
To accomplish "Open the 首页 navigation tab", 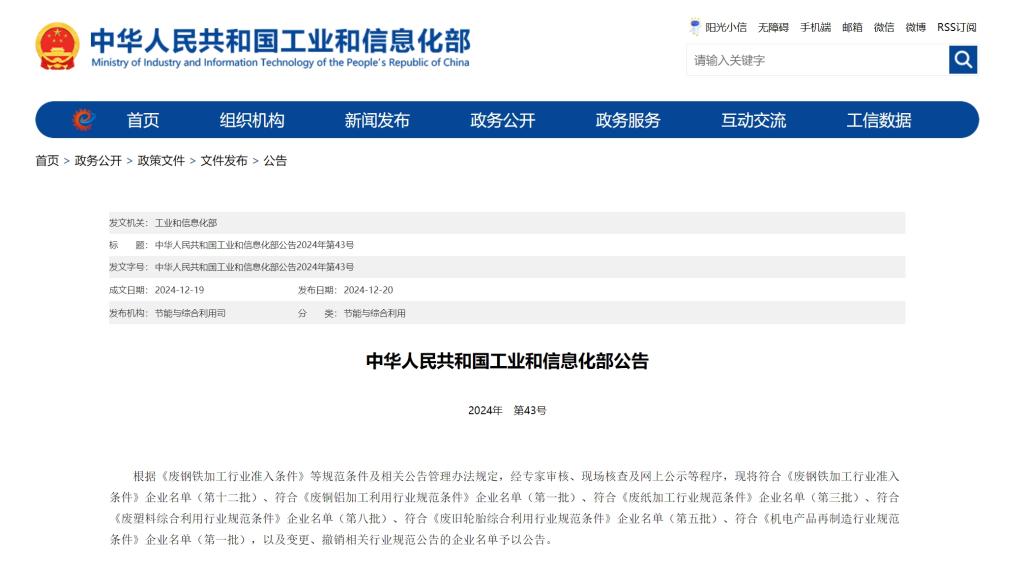I will (143, 120).
